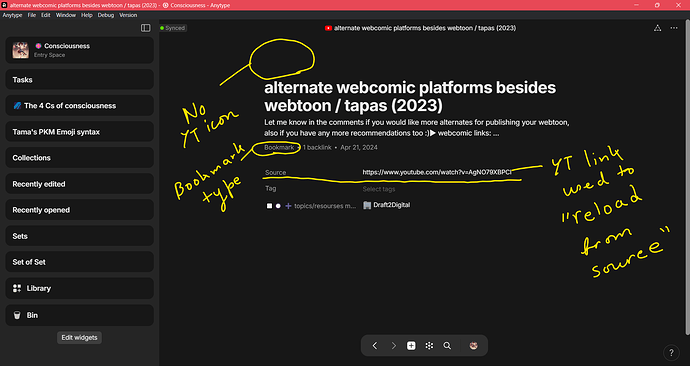The height and width of the screenshot is (366, 690).
Task: Click the YouTube icon in header title
Action: (x=328, y=28)
